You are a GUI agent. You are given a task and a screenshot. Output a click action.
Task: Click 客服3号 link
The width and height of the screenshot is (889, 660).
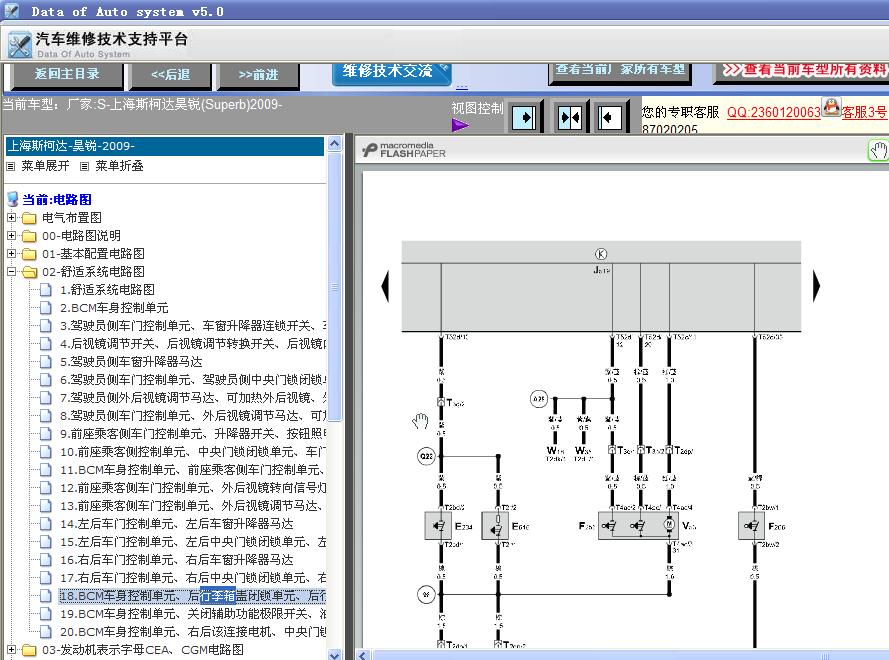[864, 112]
